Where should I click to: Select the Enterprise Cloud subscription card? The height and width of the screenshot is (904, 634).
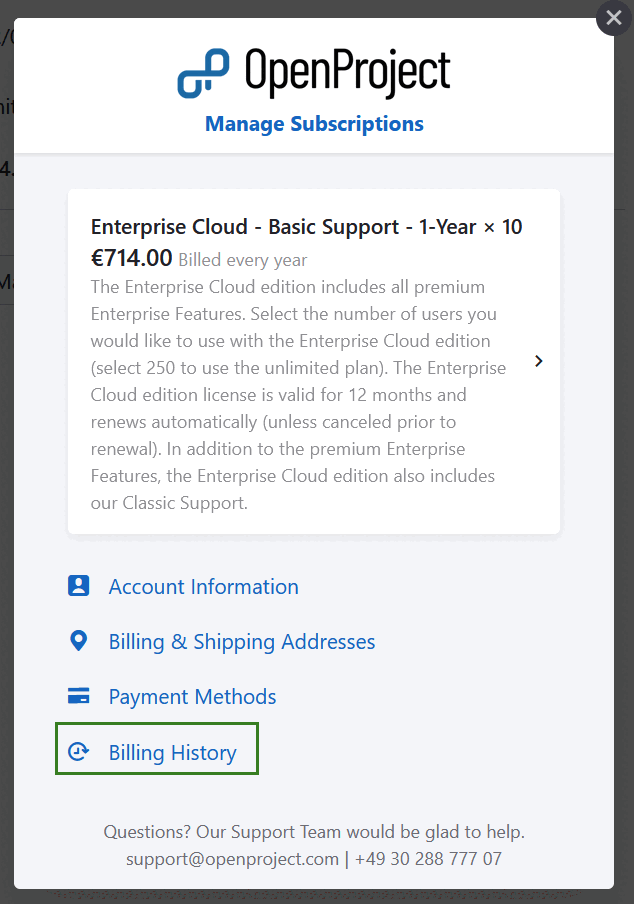pyautogui.click(x=300, y=361)
